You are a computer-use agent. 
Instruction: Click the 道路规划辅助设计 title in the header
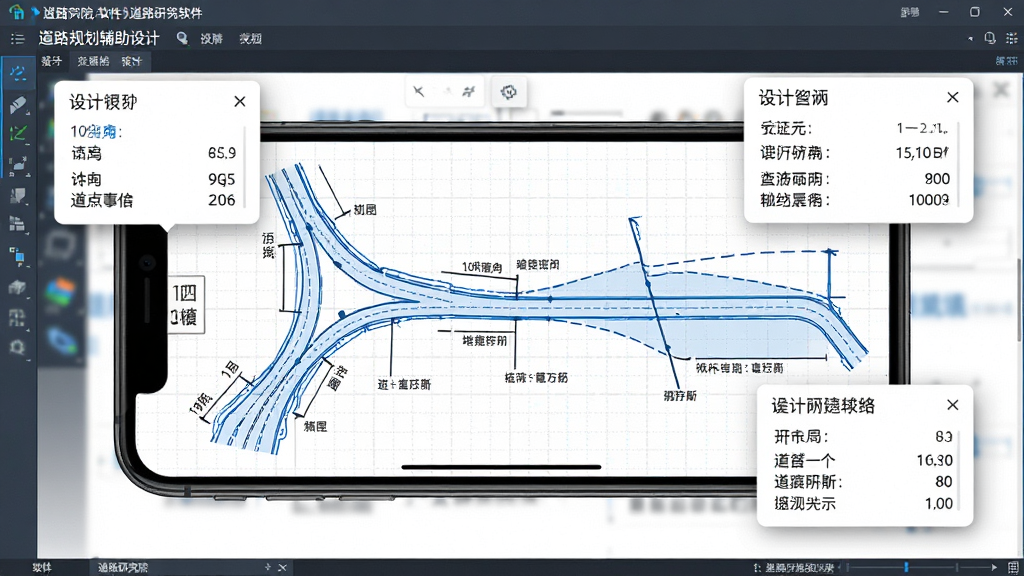[x=99, y=39]
